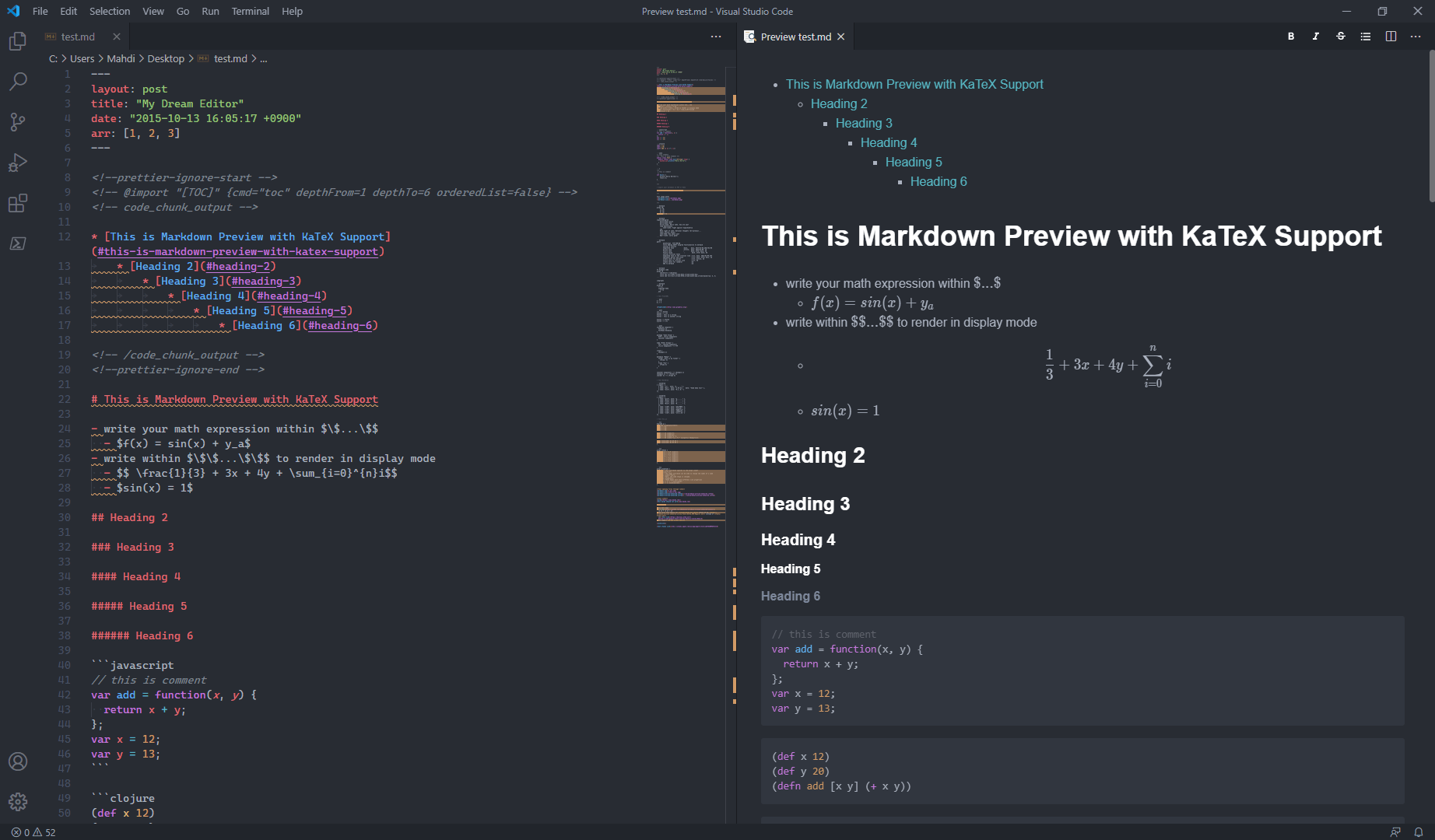This screenshot has height=840, width=1435.
Task: Open the more actions ellipsis menu
Action: point(1416,36)
